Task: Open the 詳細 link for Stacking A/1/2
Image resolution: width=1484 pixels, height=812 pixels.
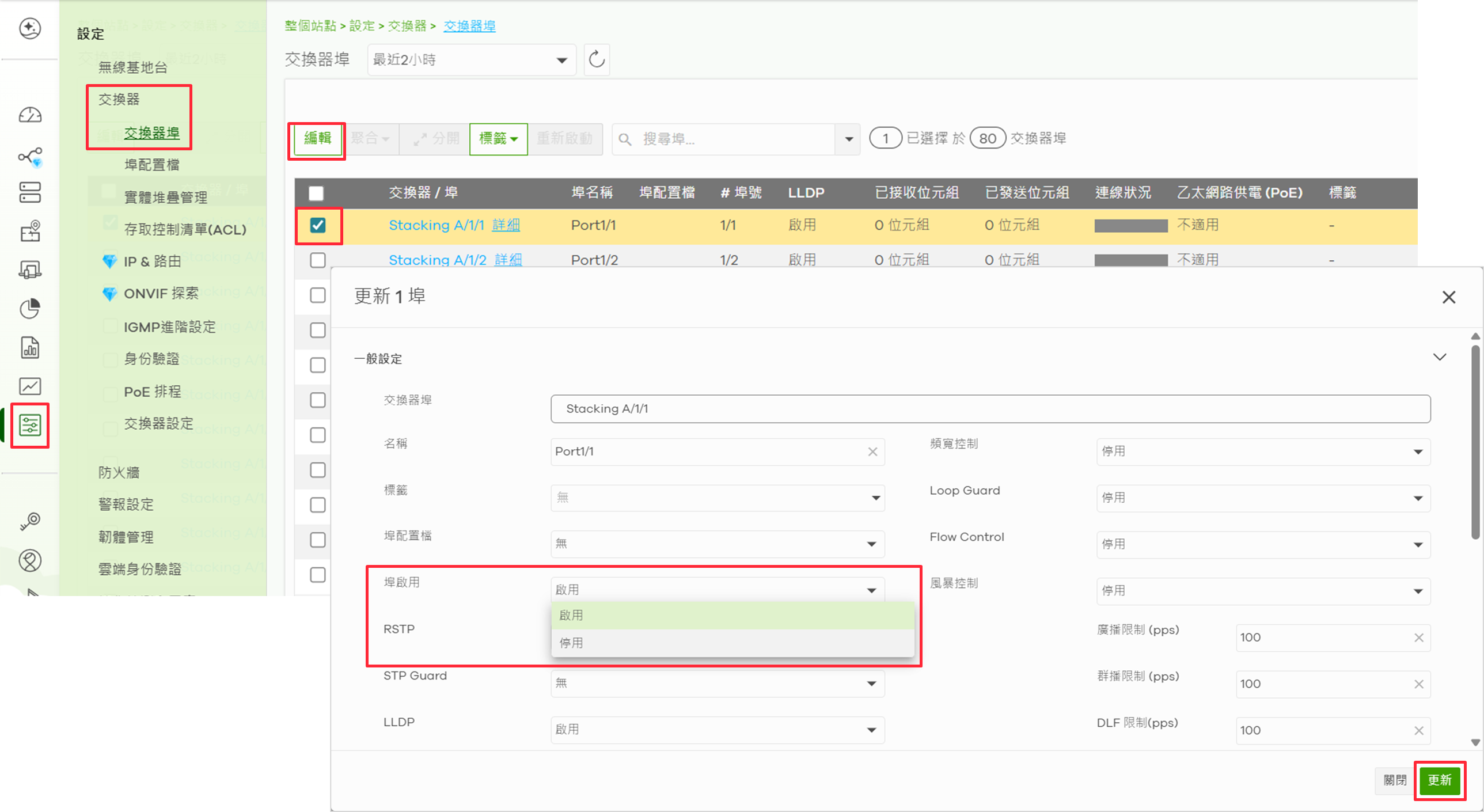Action: click(508, 260)
